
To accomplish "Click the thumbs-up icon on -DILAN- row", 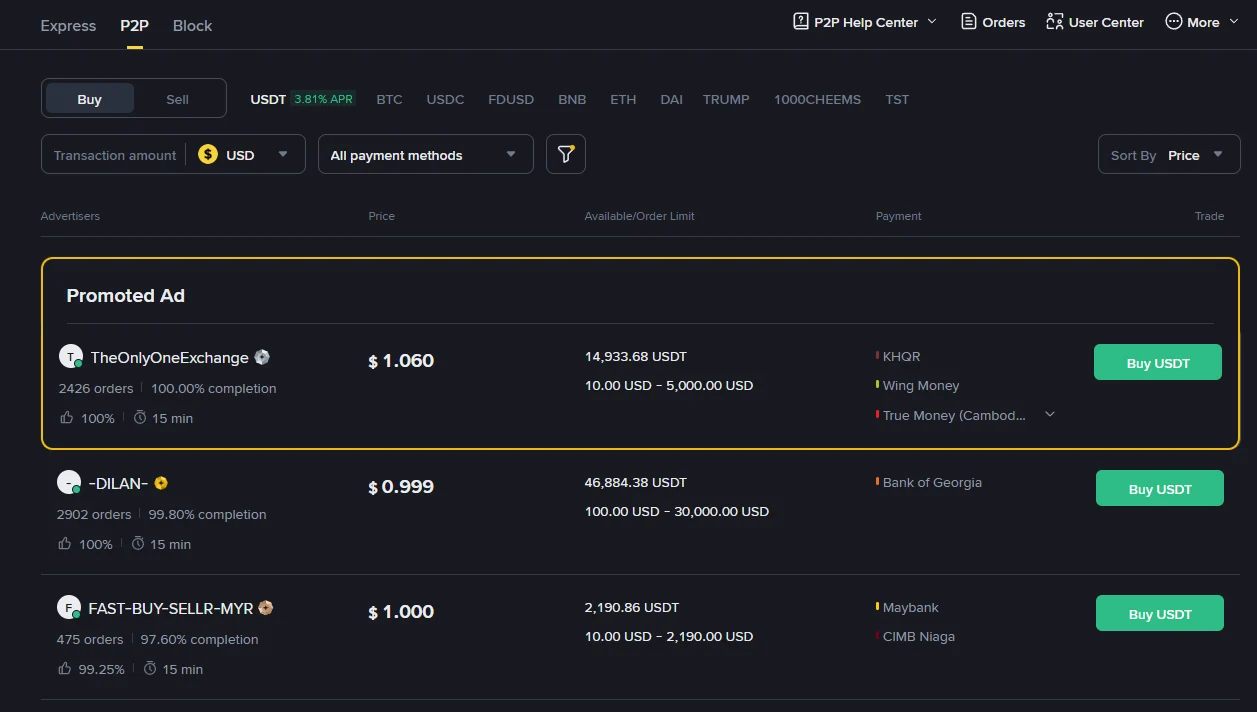I will coord(65,543).
